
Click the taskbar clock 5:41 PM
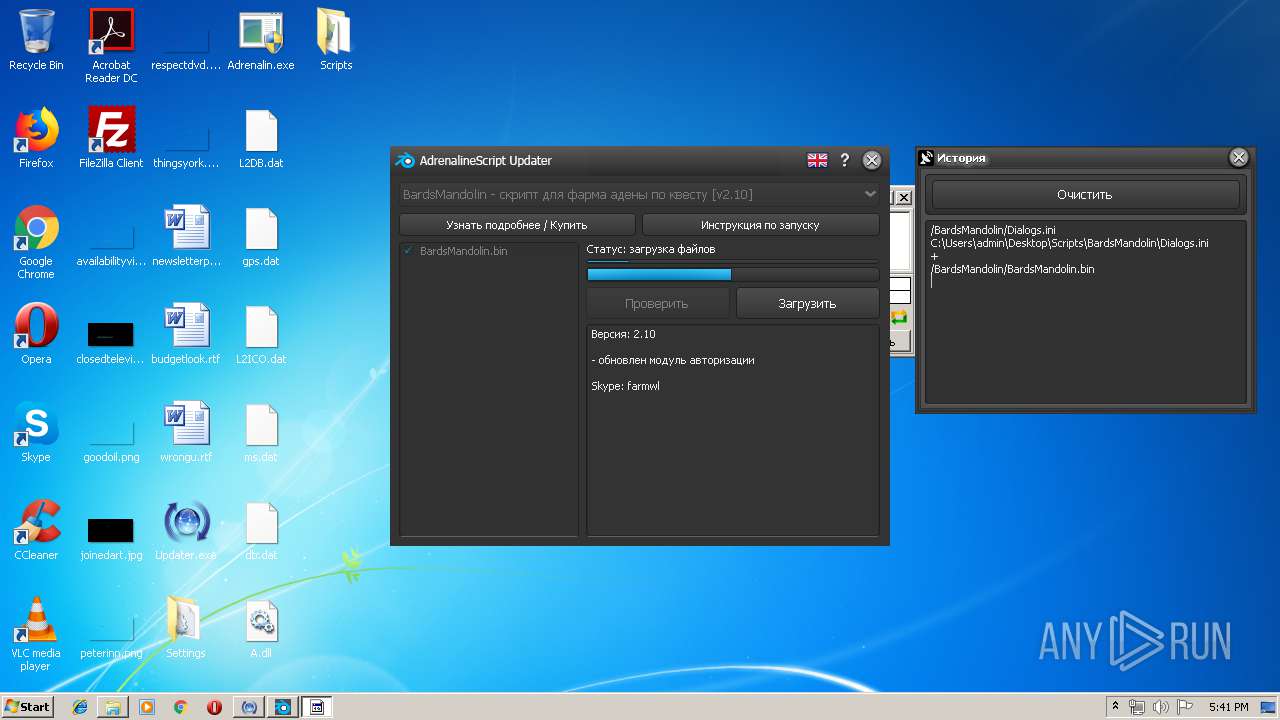[1228, 707]
